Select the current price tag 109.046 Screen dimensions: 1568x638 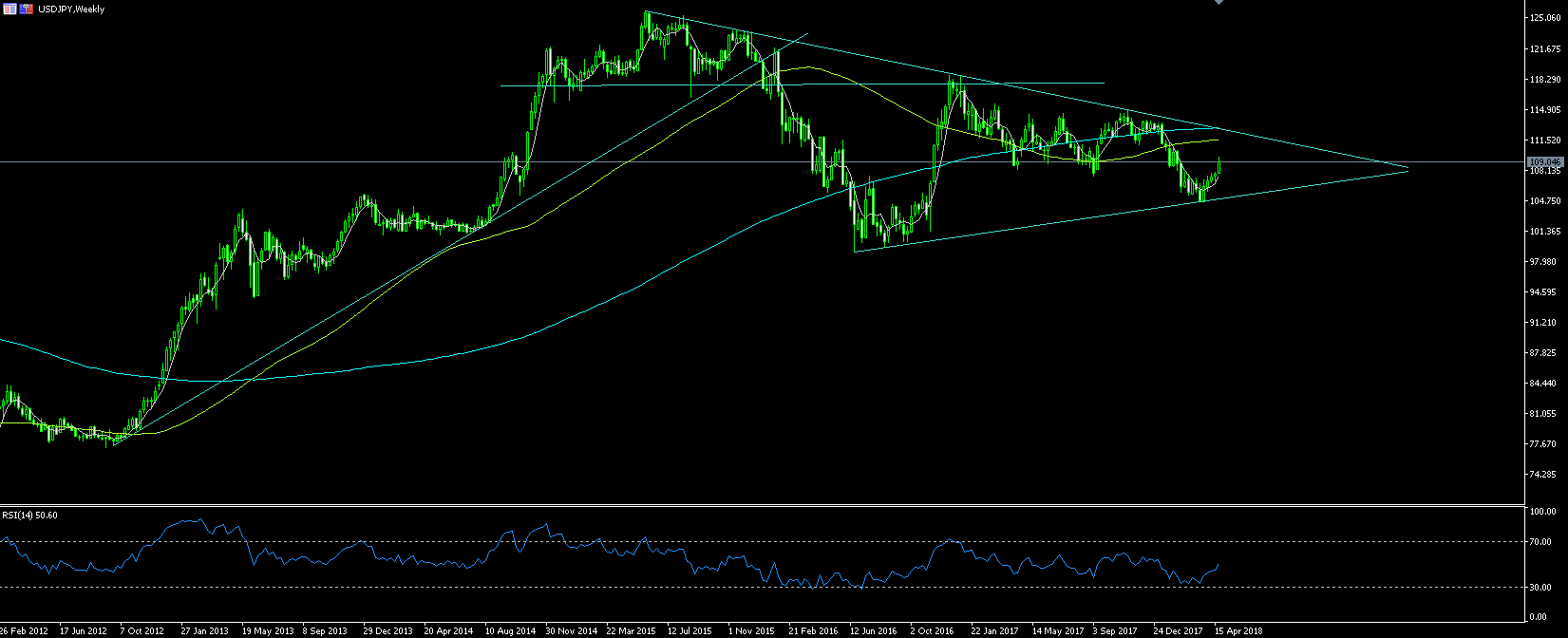tap(1544, 162)
